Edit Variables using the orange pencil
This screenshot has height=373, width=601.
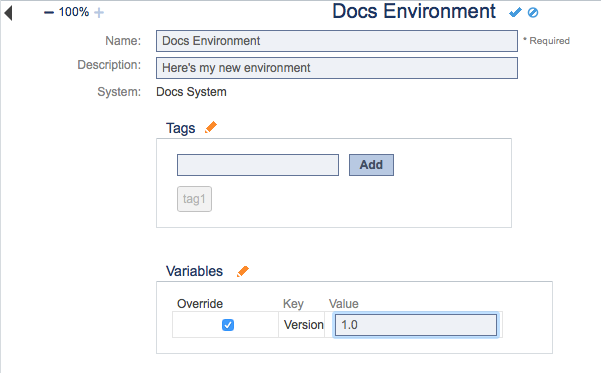243,271
